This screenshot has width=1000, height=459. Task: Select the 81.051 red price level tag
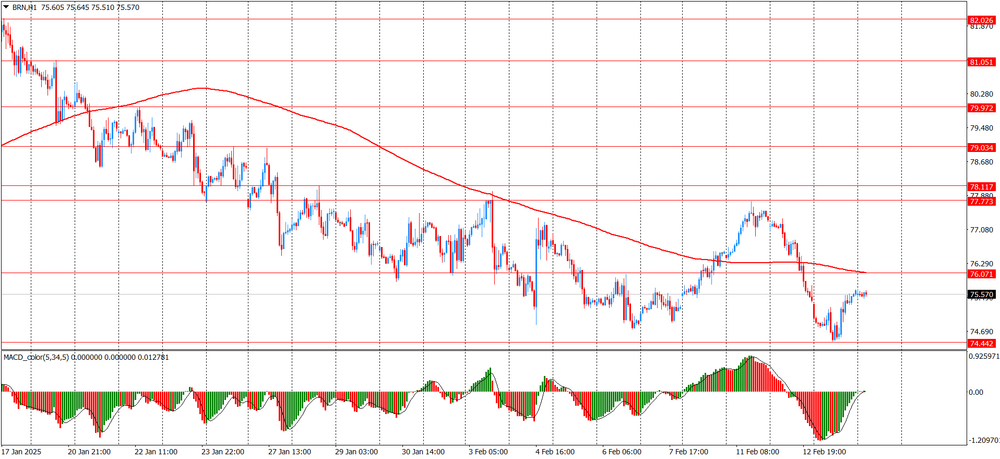click(x=981, y=61)
